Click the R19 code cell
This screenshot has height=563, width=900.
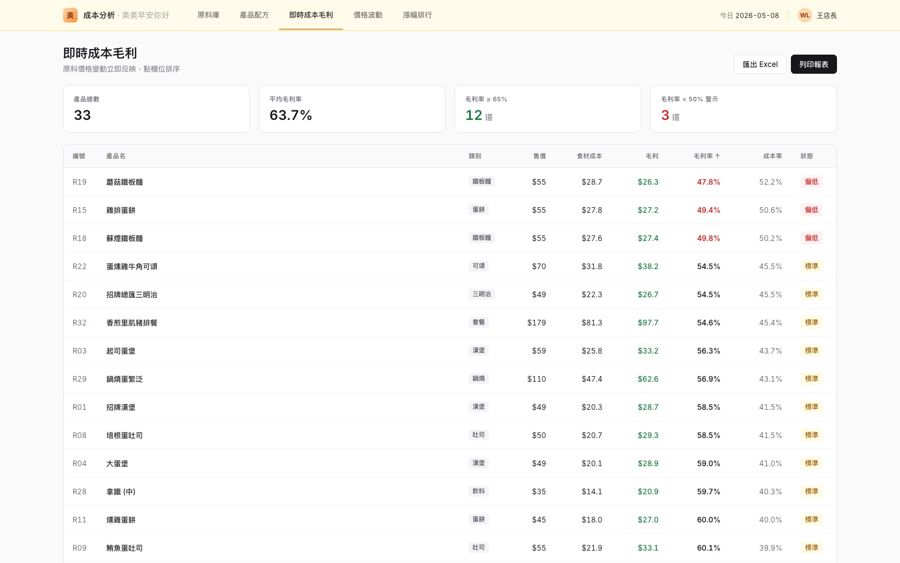point(79,182)
